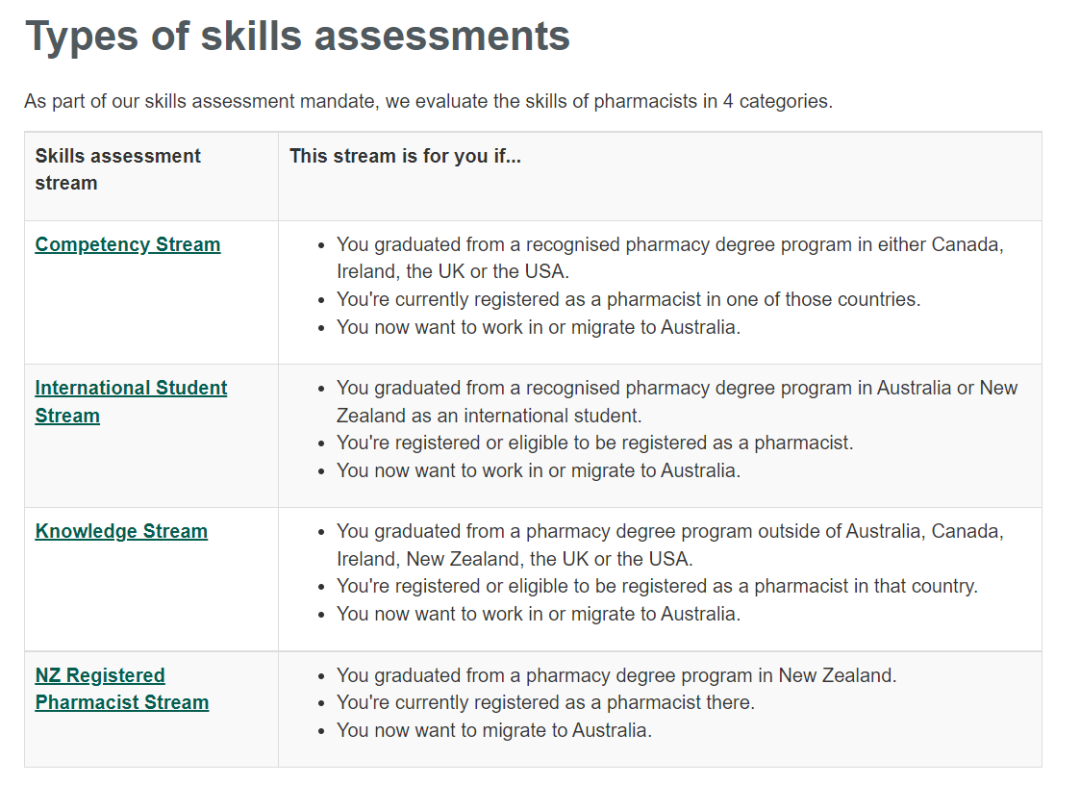1080x785 pixels.
Task: Click the 'Types of skills assessments' heading
Action: click(298, 36)
